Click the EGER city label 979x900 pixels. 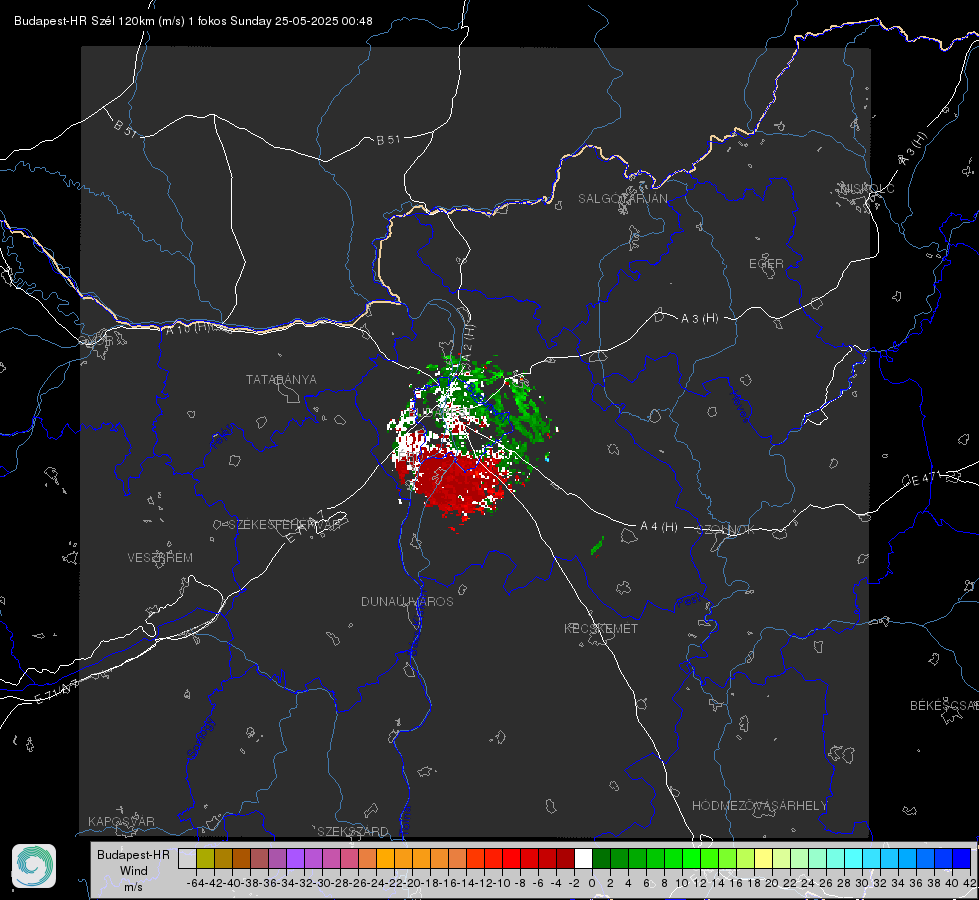click(x=766, y=264)
